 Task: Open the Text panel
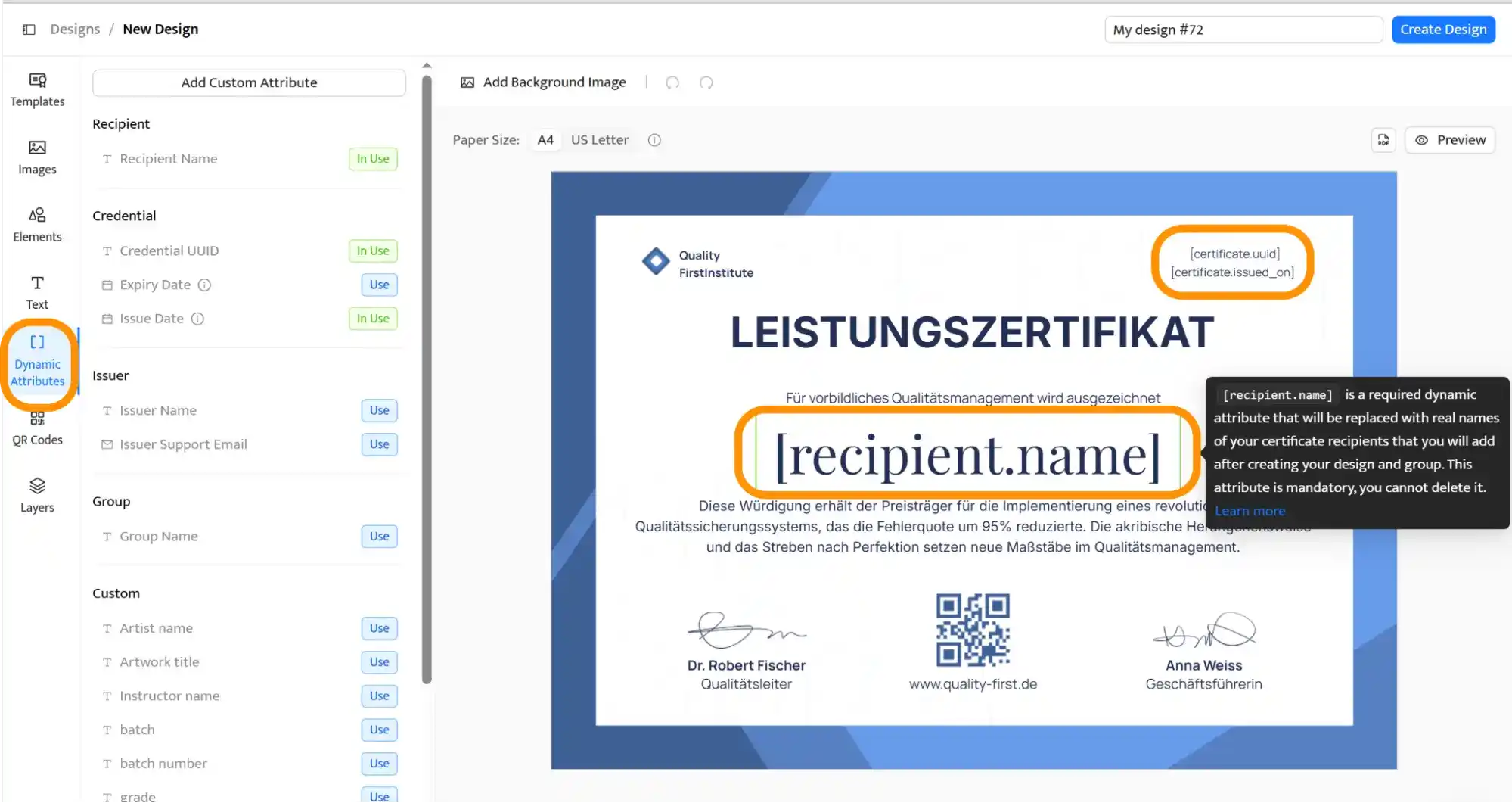click(x=36, y=291)
